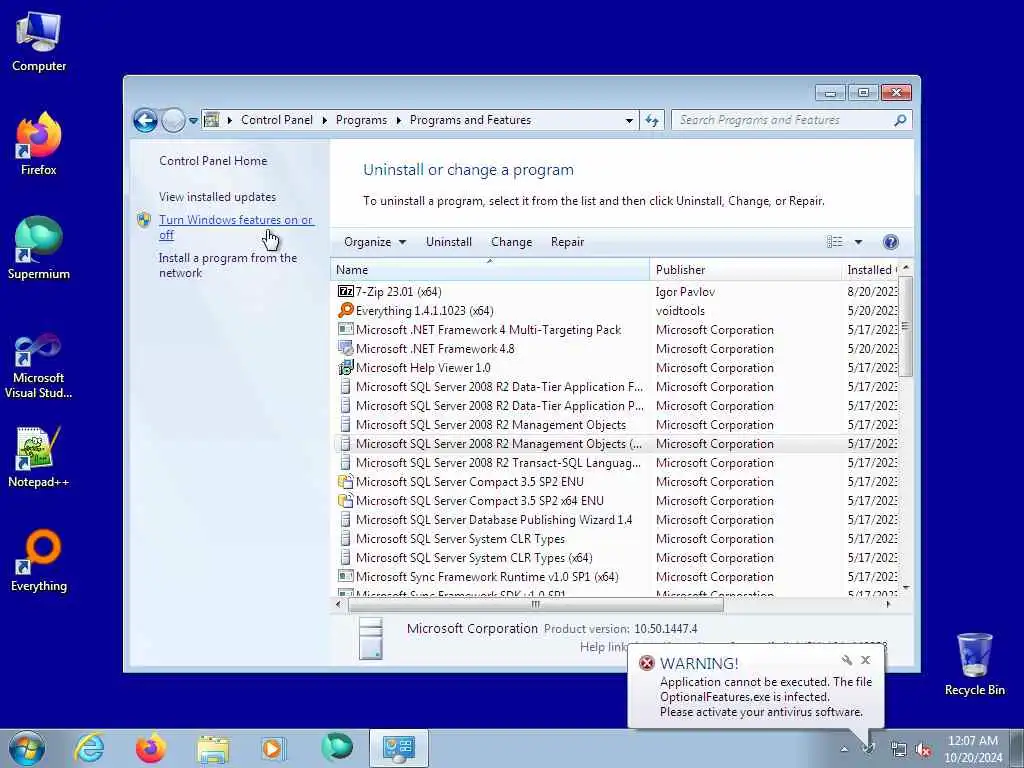Select Microsoft Sync Framework Runtime v1.0 SP1 (x64)
This screenshot has height=768, width=1024.
(x=617, y=577)
